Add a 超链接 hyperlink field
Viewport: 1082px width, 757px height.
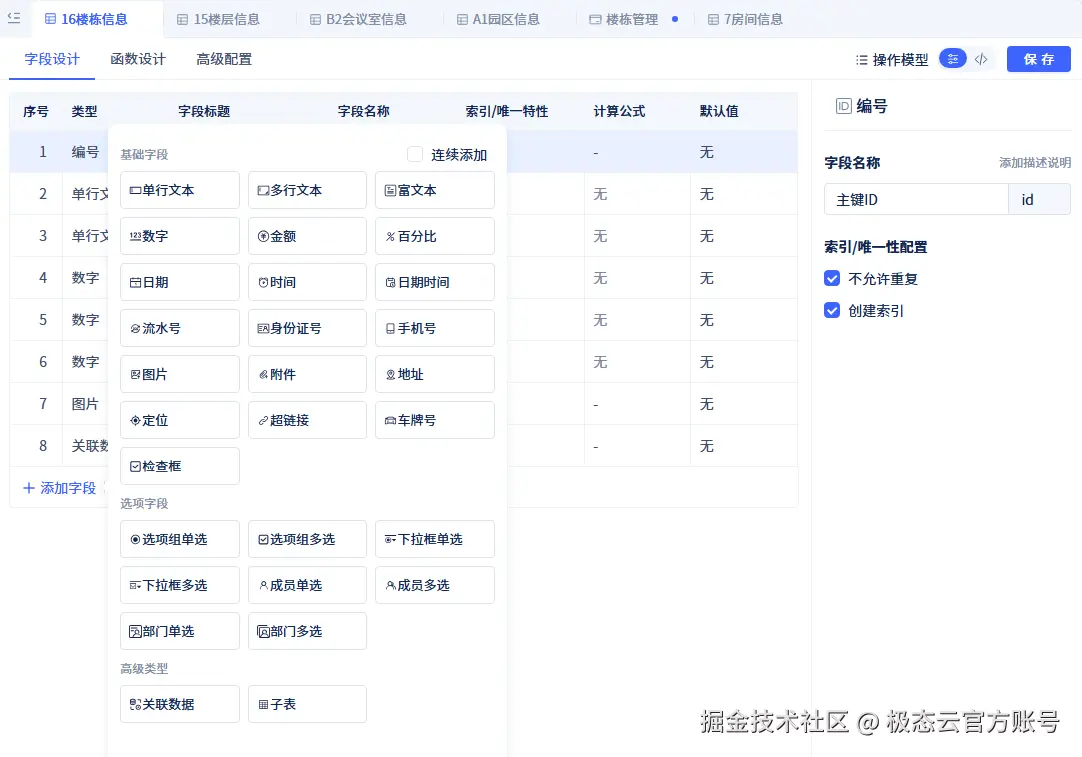click(x=307, y=420)
